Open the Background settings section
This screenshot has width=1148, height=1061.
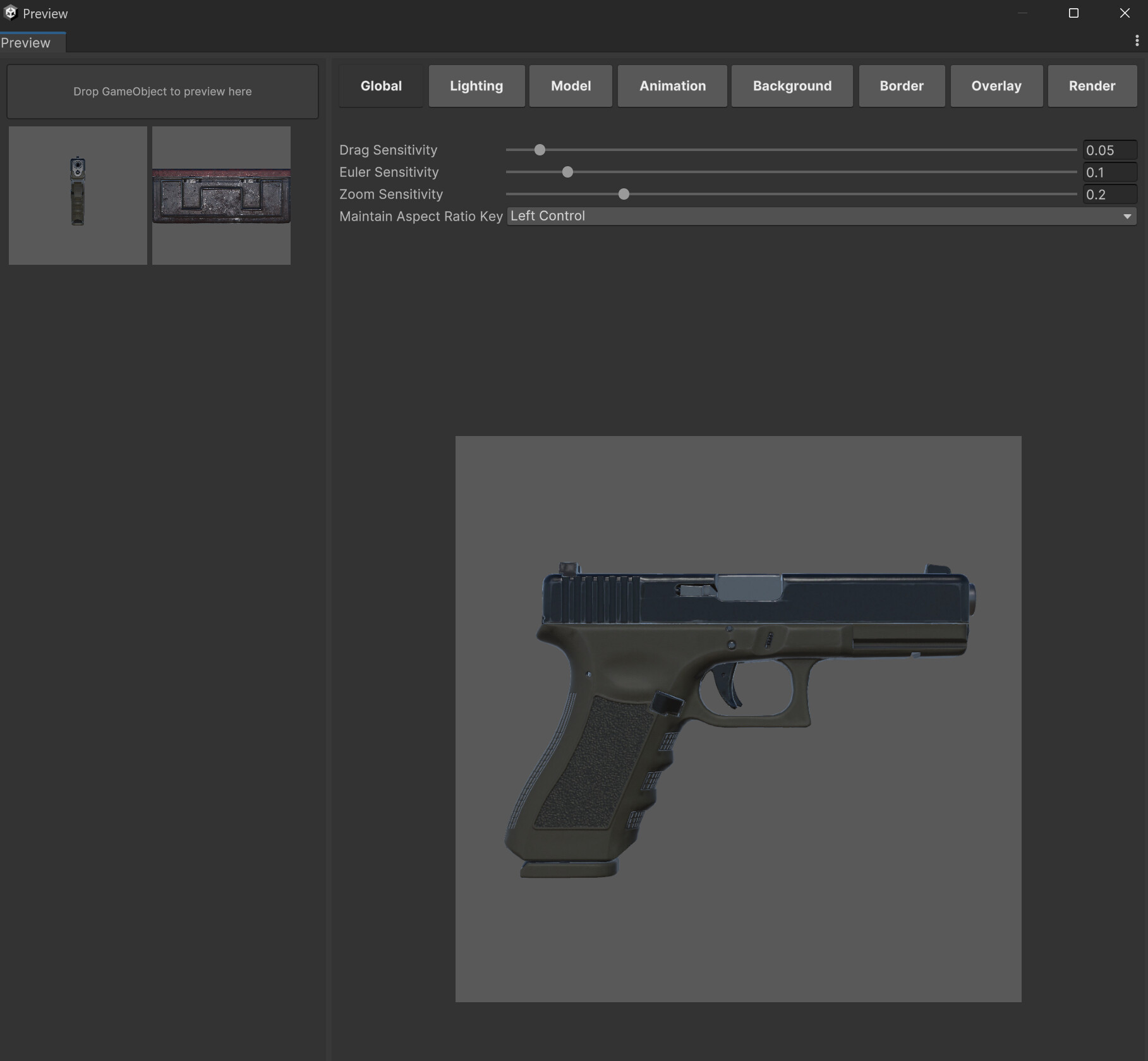(x=792, y=86)
